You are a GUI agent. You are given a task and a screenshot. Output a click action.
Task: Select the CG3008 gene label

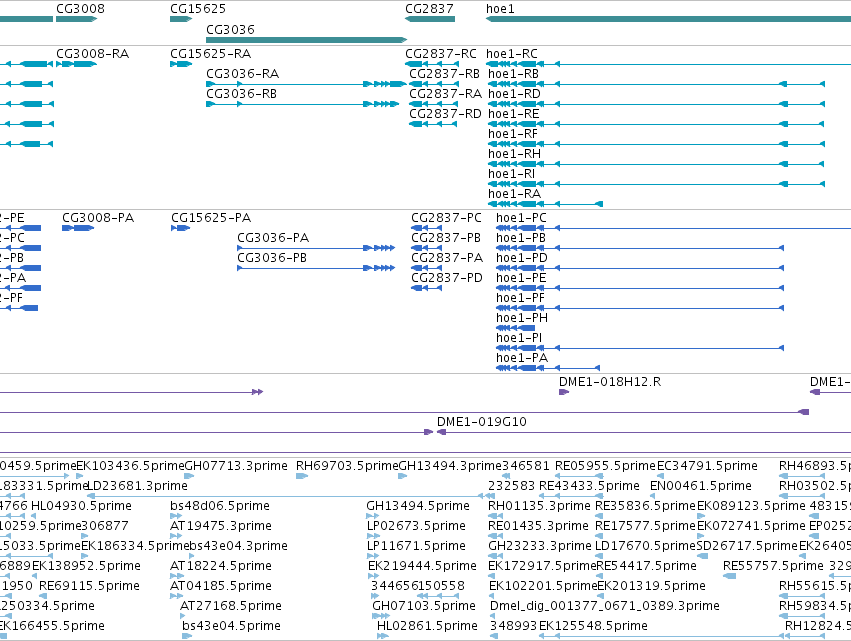click(80, 9)
